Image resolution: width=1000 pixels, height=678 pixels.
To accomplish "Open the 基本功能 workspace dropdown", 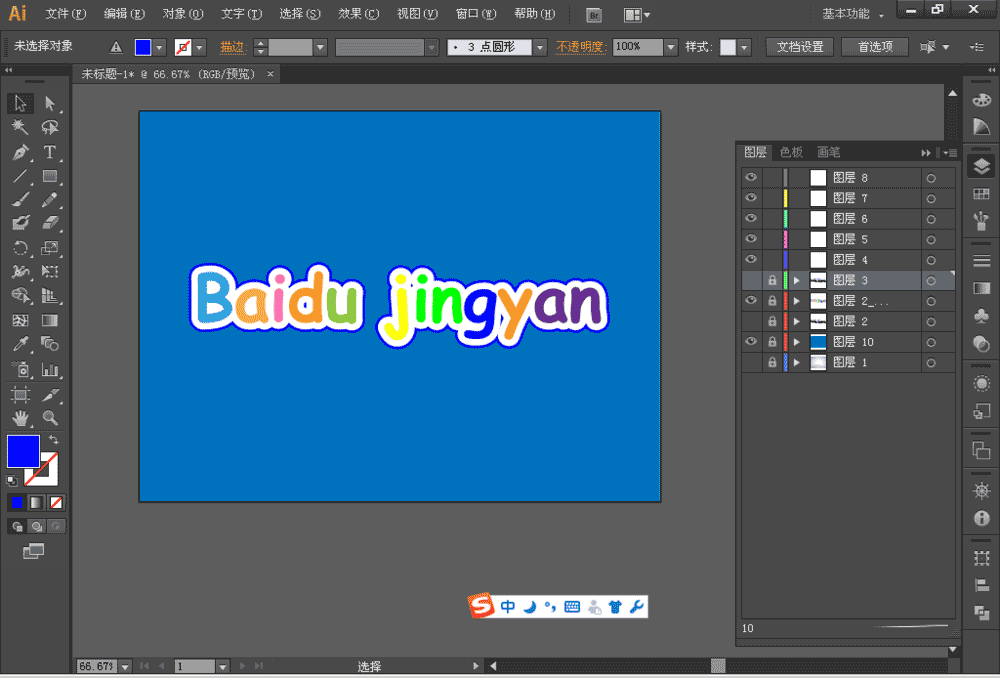I will pyautogui.click(x=853, y=15).
